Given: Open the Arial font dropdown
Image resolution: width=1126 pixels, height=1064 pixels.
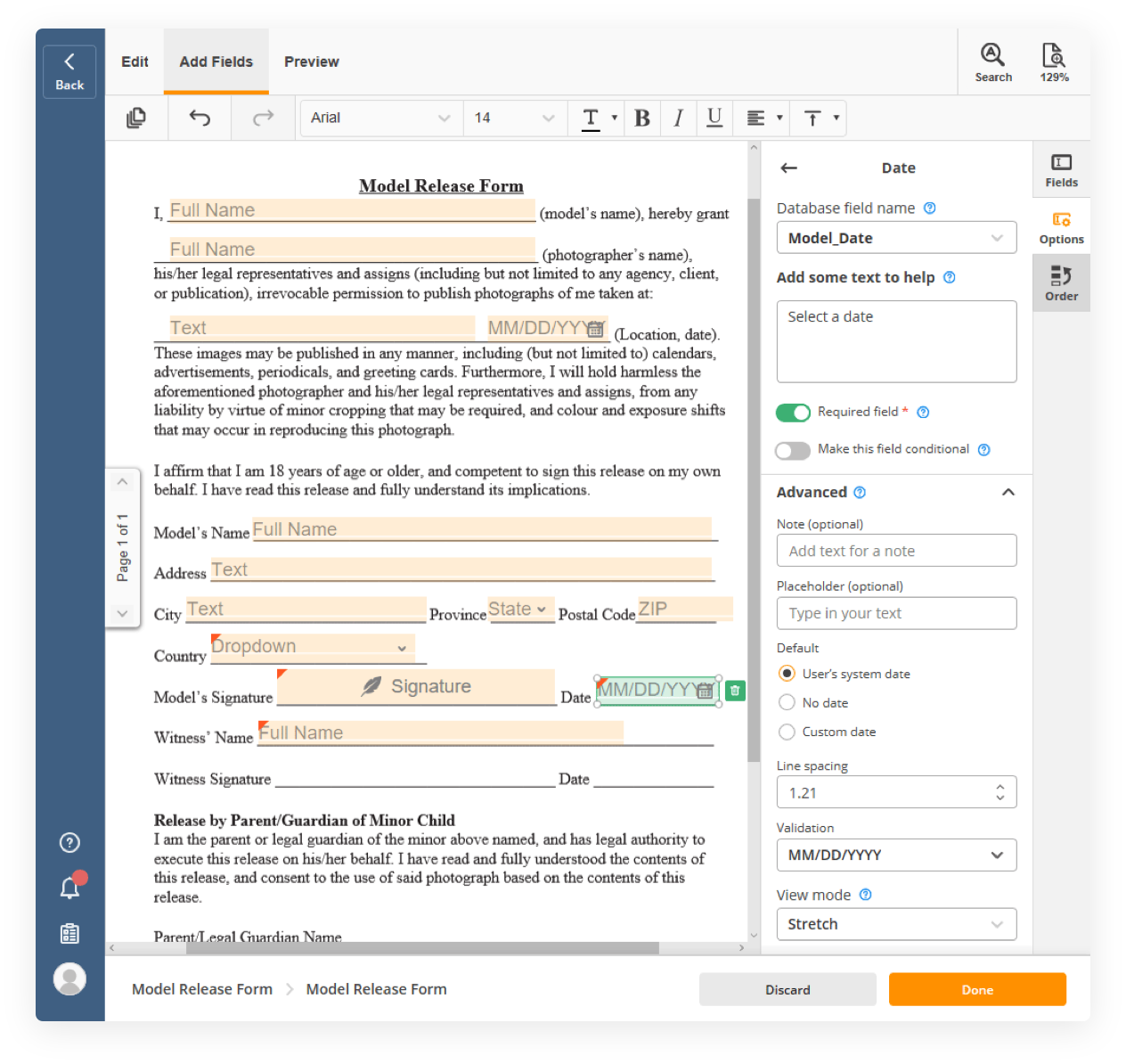Looking at the screenshot, I should point(379,118).
